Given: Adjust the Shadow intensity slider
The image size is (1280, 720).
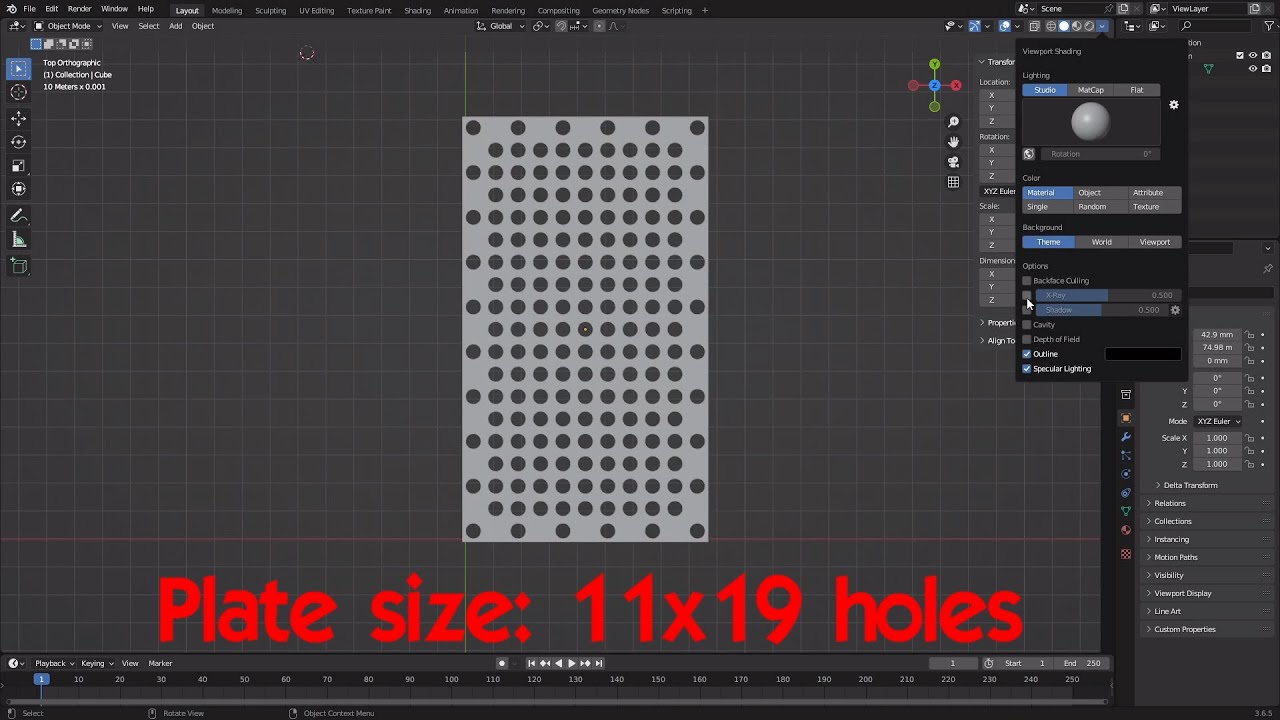Looking at the screenshot, I should coord(1100,310).
